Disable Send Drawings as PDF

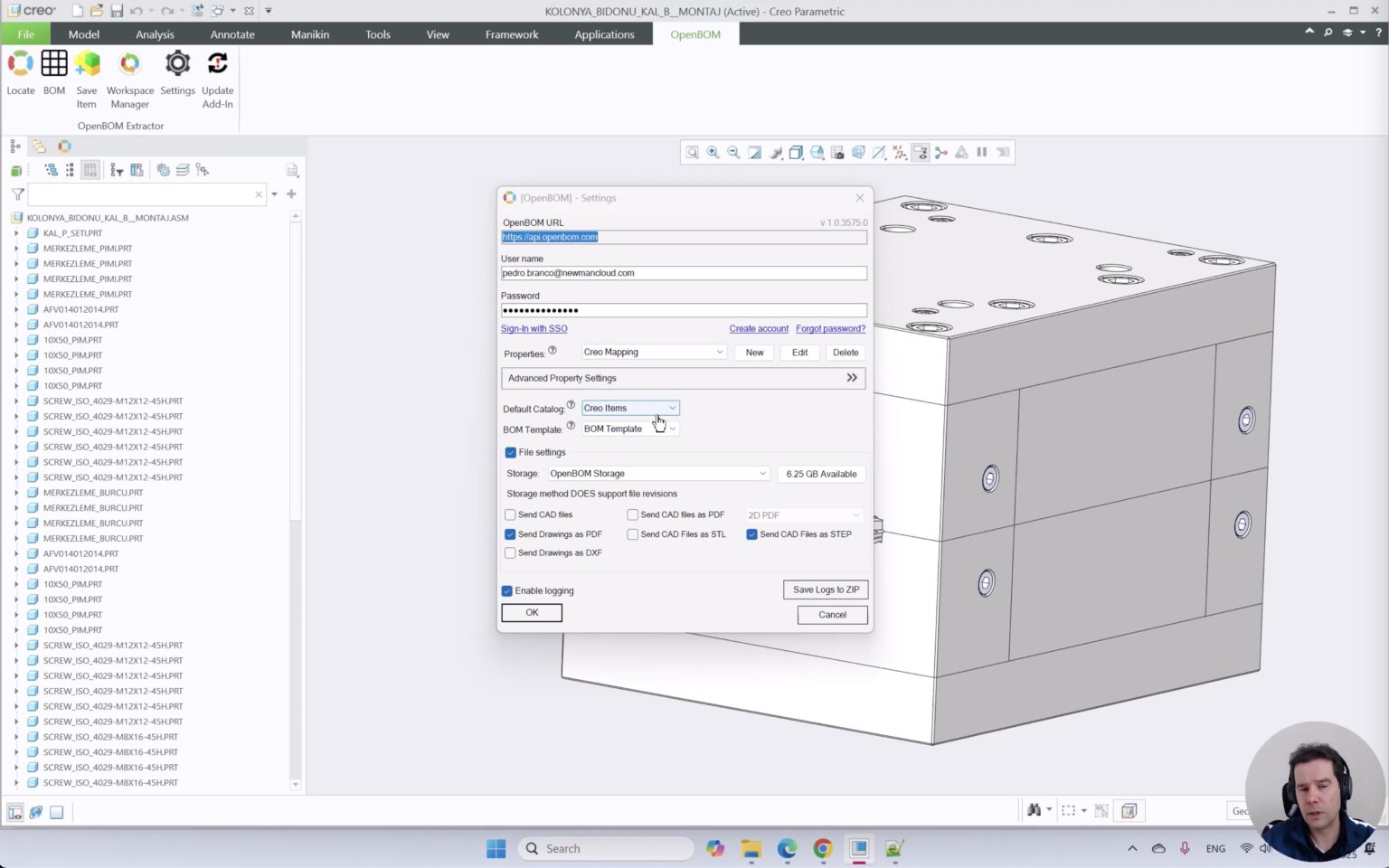click(510, 534)
